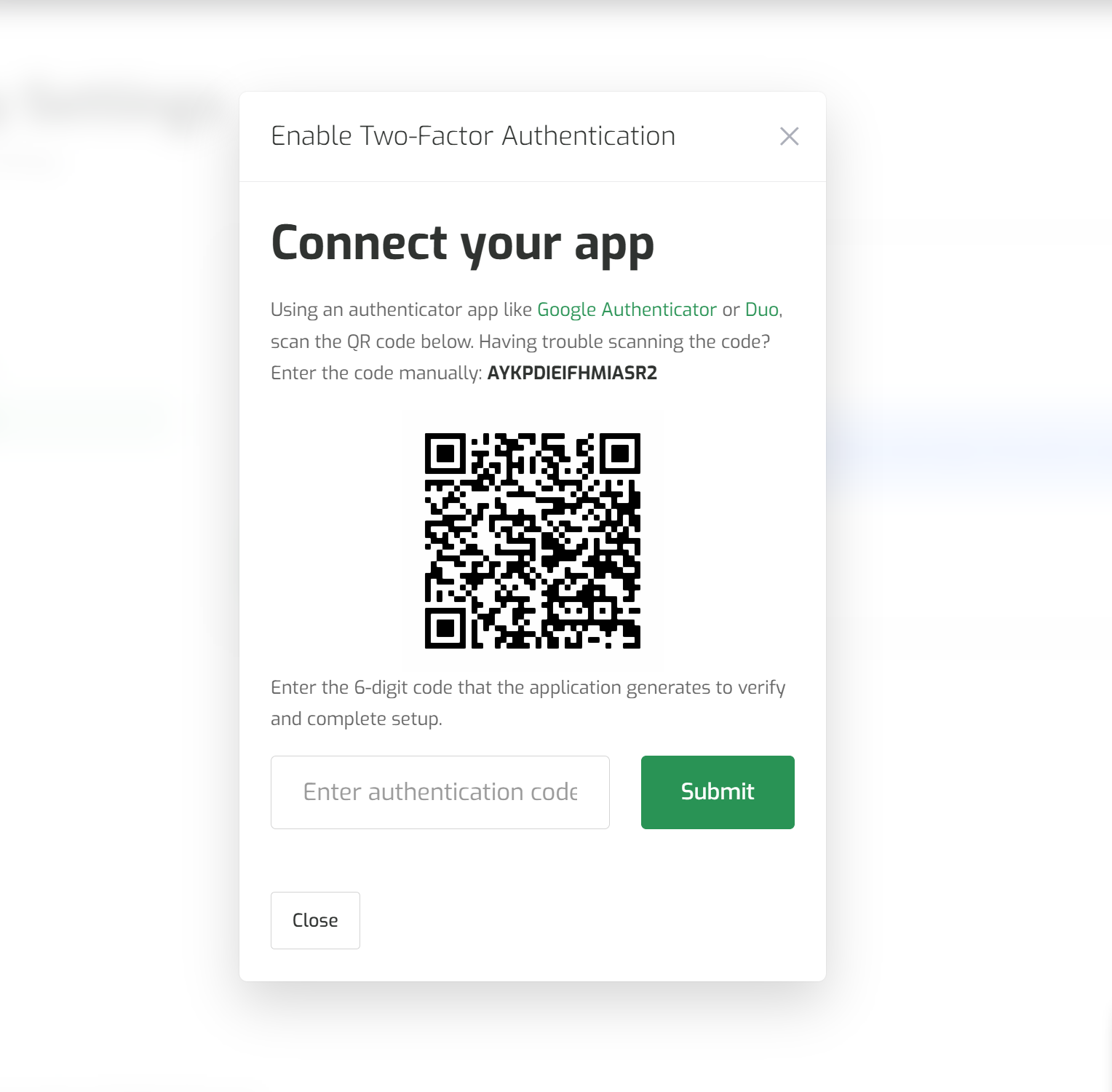1112x1092 pixels.
Task: Click the Close button at the bottom
Action: point(315,920)
